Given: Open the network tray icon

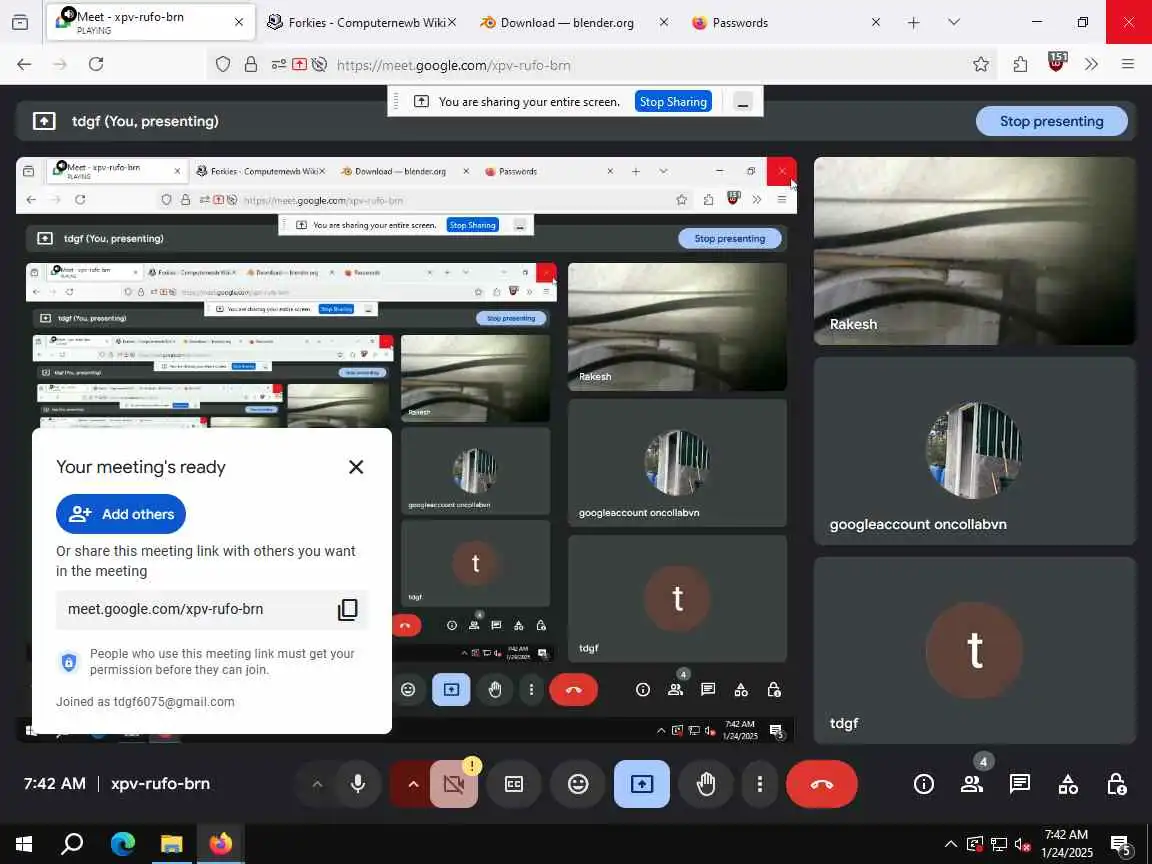Looking at the screenshot, I should coord(998,844).
